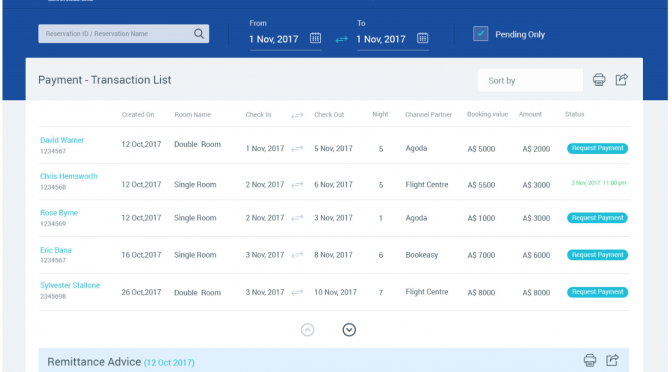
Task: Open the From date calendar icon
Action: (315, 38)
